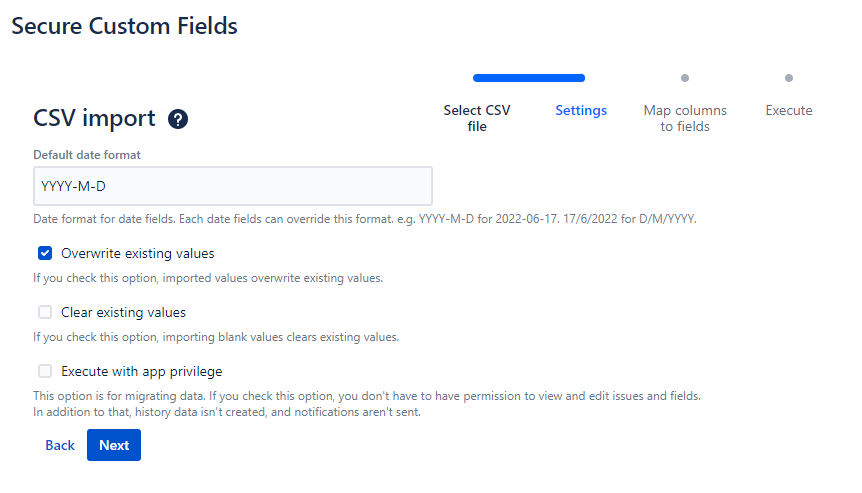Jump to Map columns to fields step

[685, 118]
